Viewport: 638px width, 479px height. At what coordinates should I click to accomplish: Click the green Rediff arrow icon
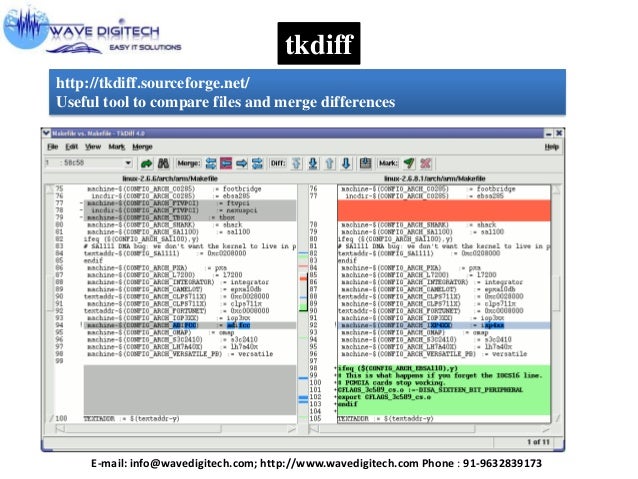[x=146, y=164]
